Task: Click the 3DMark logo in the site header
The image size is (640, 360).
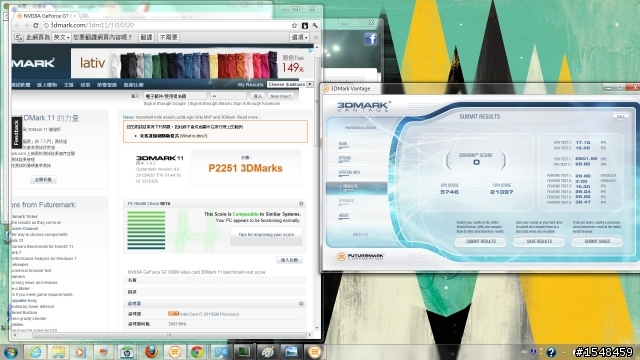Action: tap(33, 63)
